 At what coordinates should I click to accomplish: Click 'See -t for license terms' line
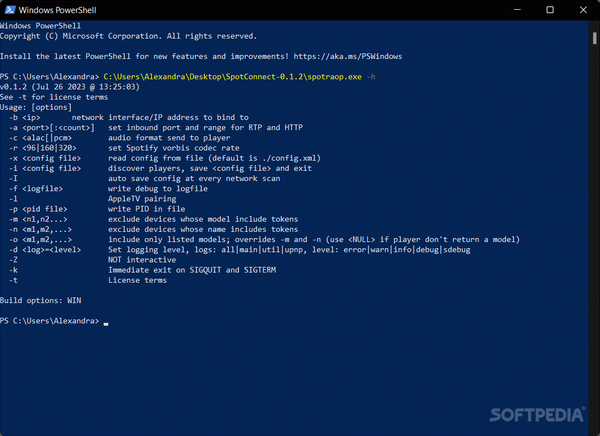click(54, 97)
